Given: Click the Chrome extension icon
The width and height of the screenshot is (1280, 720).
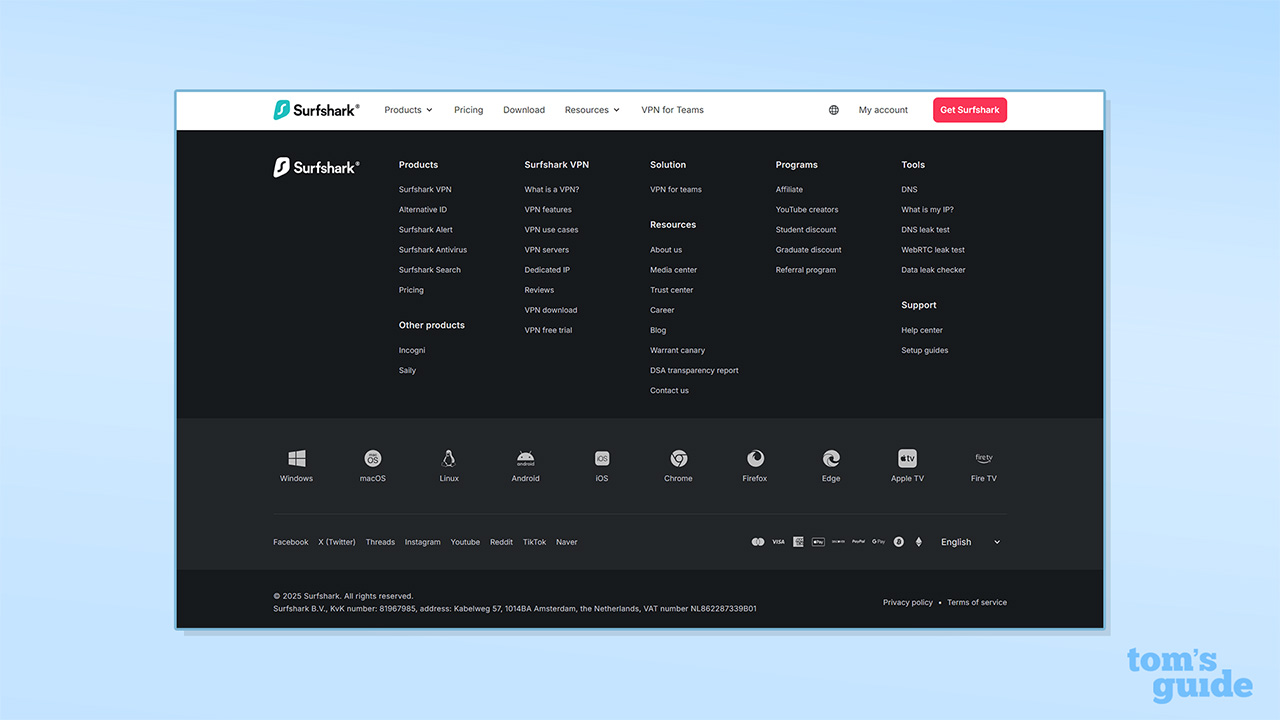Looking at the screenshot, I should [x=678, y=459].
